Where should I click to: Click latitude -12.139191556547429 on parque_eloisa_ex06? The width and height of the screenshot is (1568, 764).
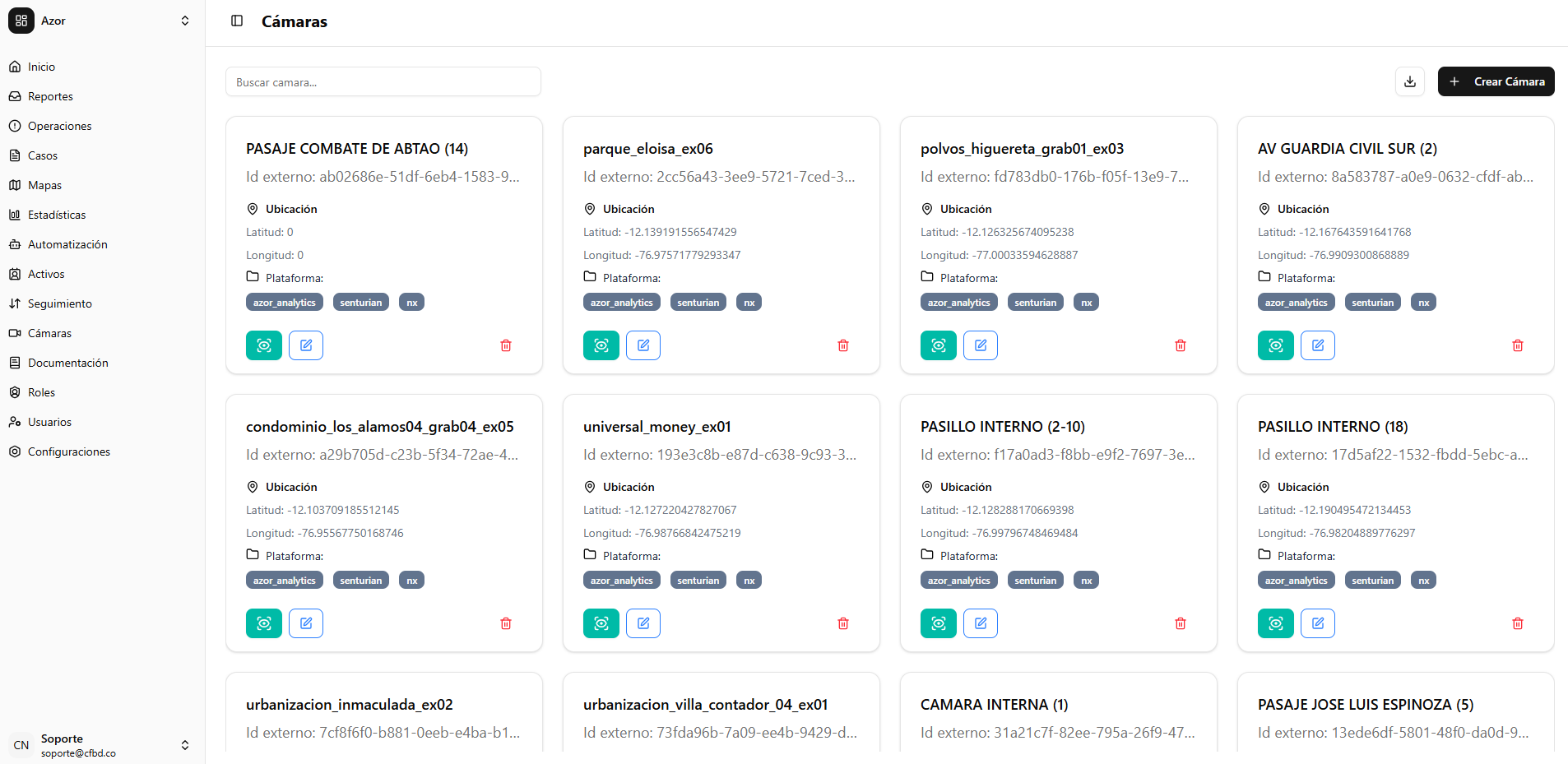pyautogui.click(x=660, y=232)
